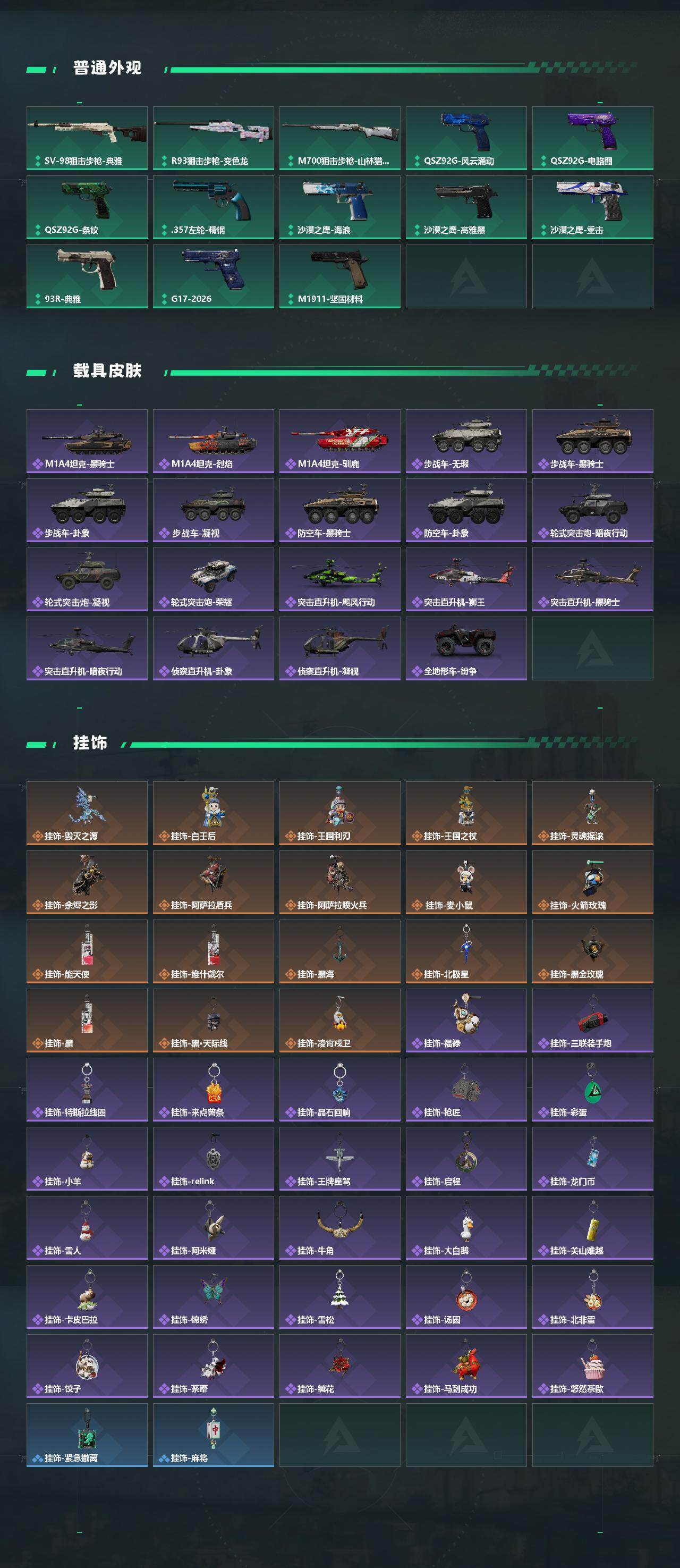Pick the 挂饰-来点薯条 fries charm
Image resolution: width=680 pixels, height=1568 pixels.
point(214,1090)
